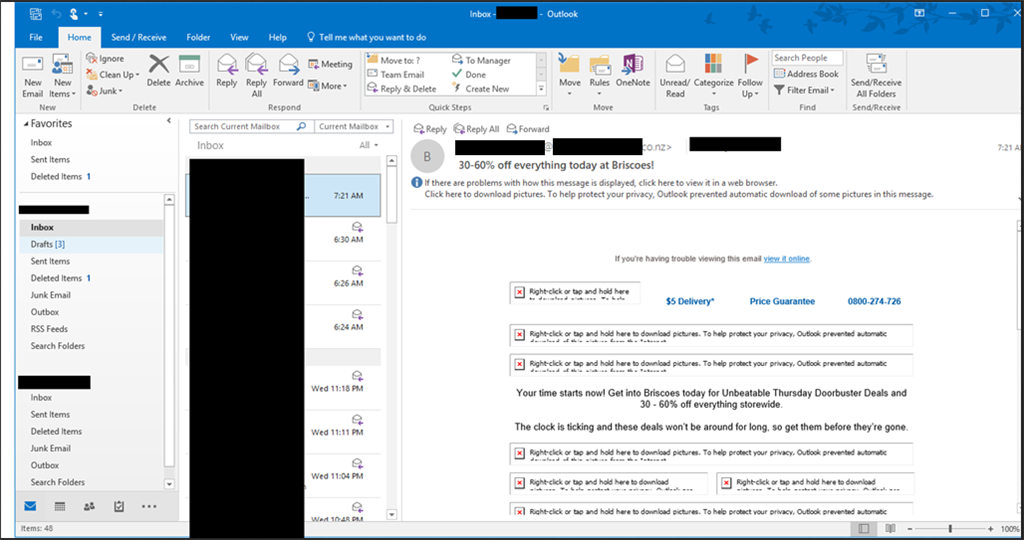
Task: Open Clean Up dropdown
Action: (113, 74)
